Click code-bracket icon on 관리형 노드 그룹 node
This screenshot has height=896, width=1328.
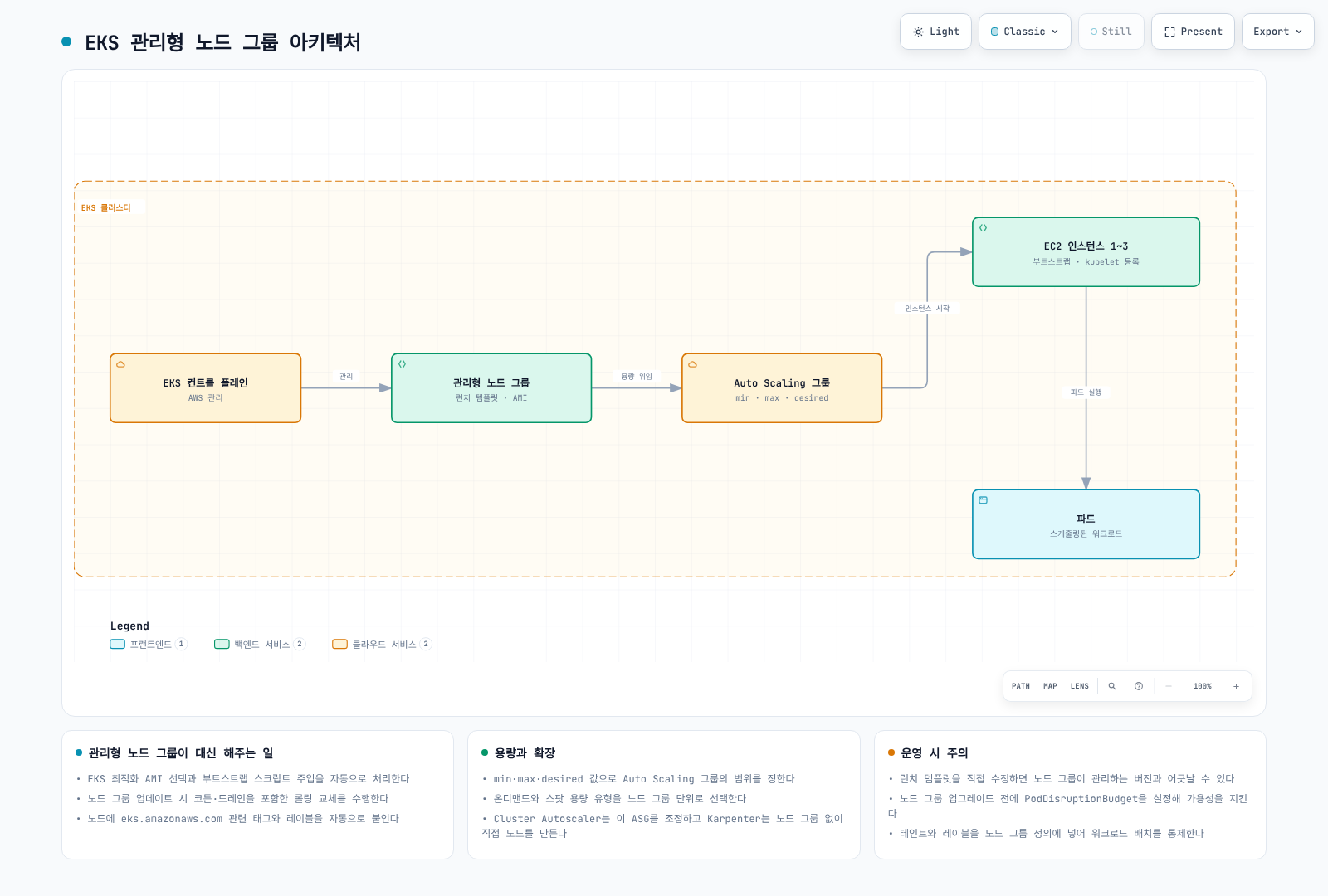click(402, 364)
